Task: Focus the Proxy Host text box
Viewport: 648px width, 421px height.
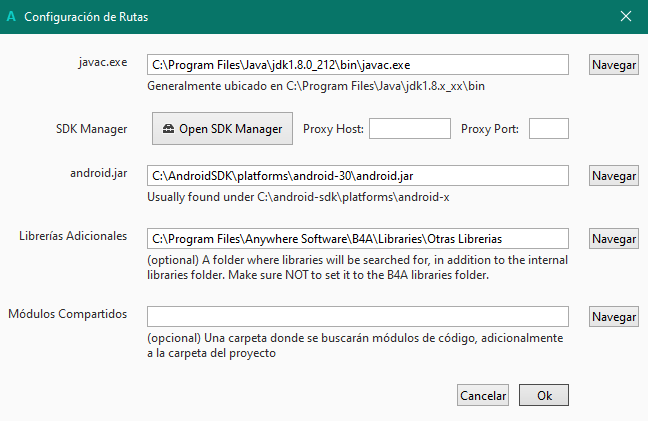Action: [x=410, y=129]
